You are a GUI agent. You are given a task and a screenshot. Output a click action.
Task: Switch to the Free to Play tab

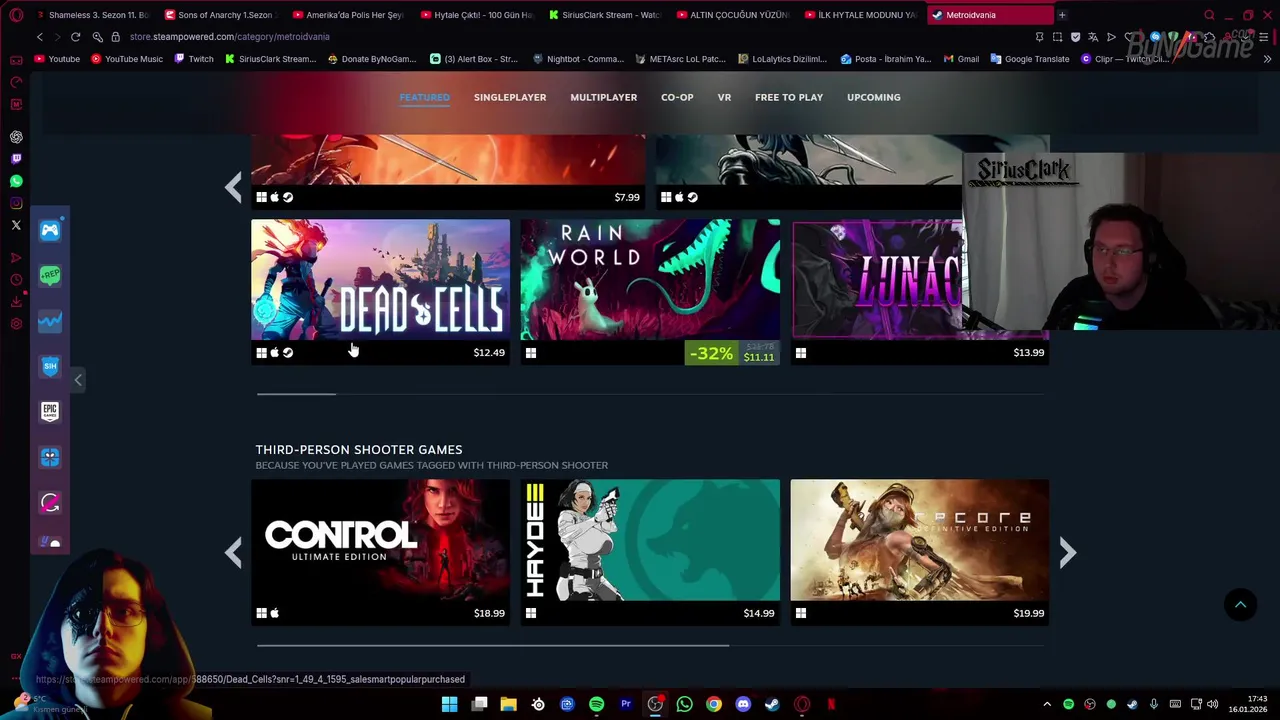point(789,97)
